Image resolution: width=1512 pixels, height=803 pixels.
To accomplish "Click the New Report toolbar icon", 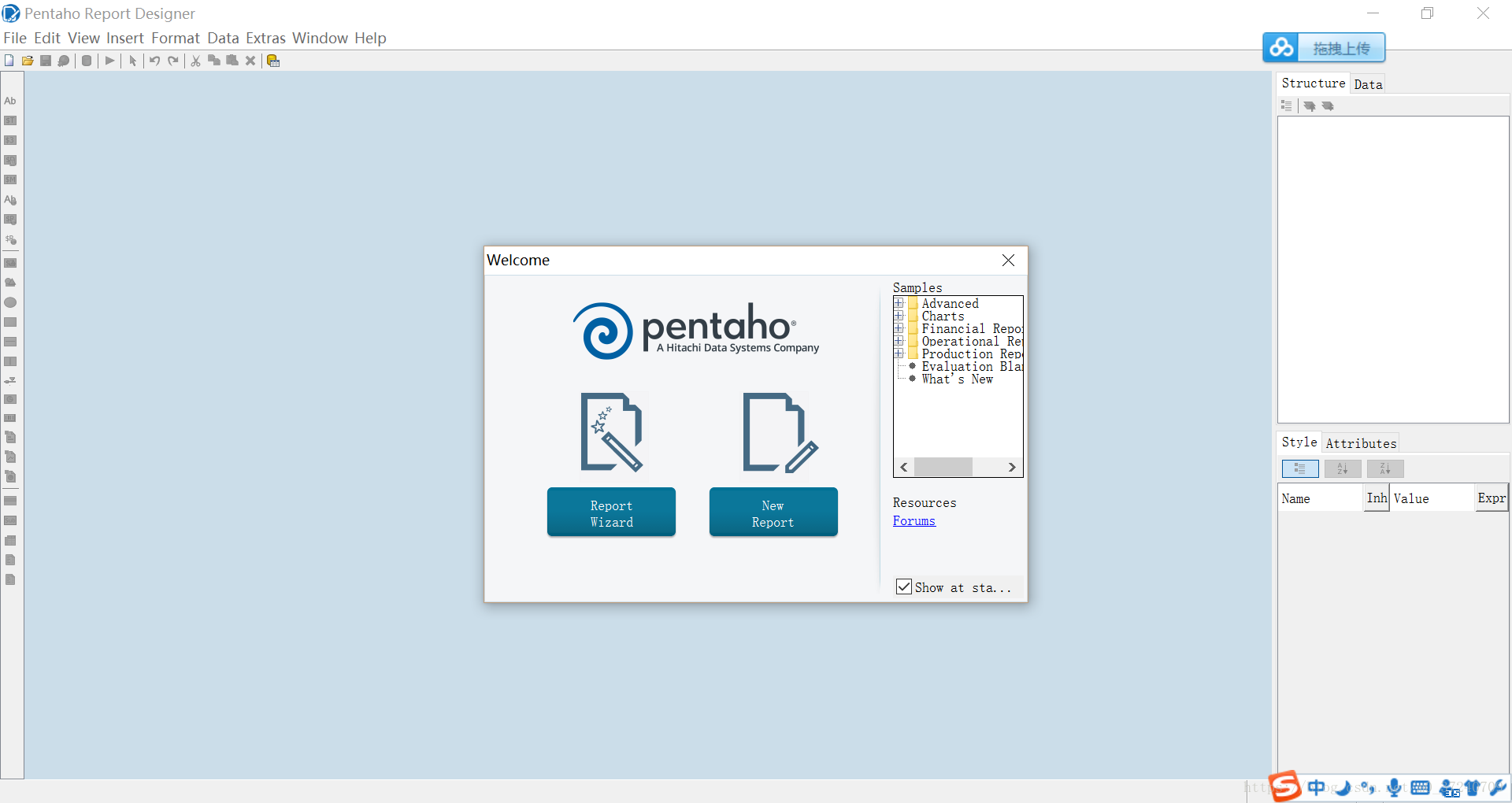I will click(9, 61).
